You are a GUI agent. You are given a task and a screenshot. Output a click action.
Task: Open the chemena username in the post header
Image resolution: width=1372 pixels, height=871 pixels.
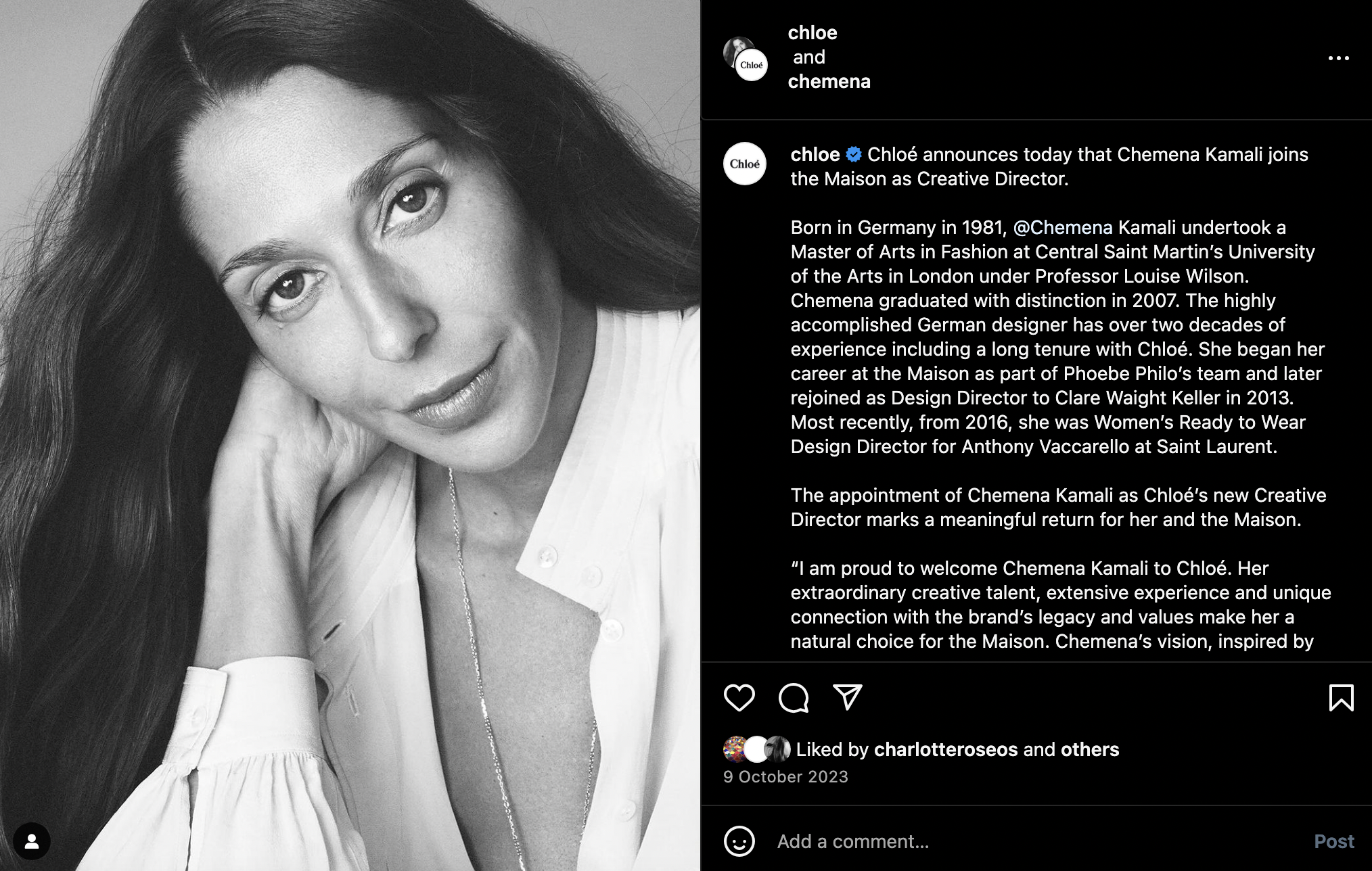[829, 81]
